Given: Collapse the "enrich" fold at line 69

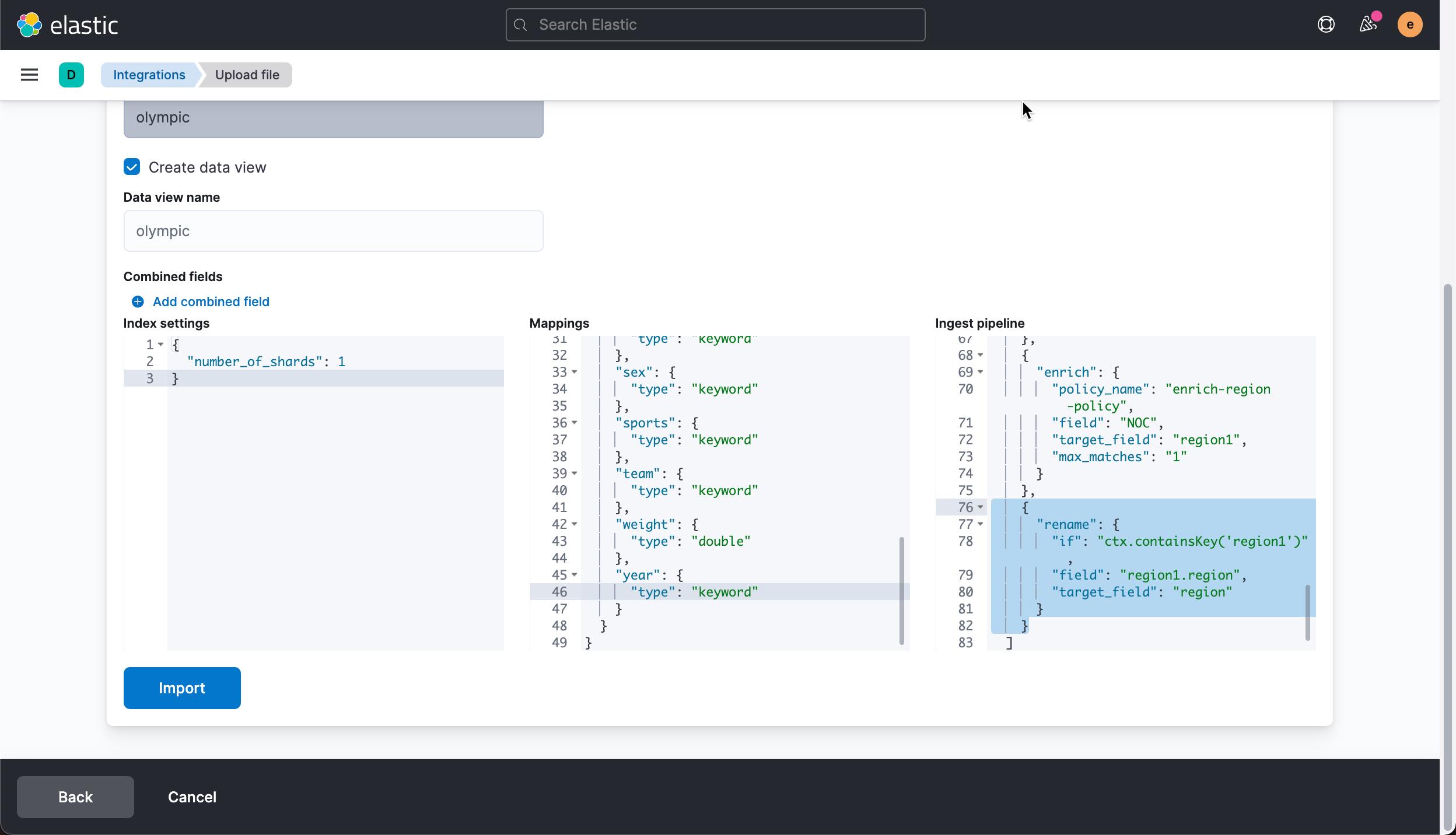Looking at the screenshot, I should (x=980, y=372).
